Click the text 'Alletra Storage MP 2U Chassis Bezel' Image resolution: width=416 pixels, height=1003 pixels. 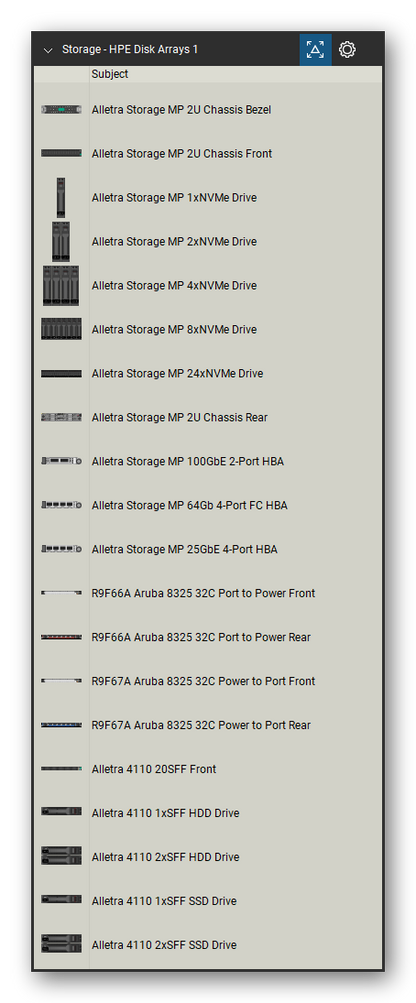(x=181, y=110)
